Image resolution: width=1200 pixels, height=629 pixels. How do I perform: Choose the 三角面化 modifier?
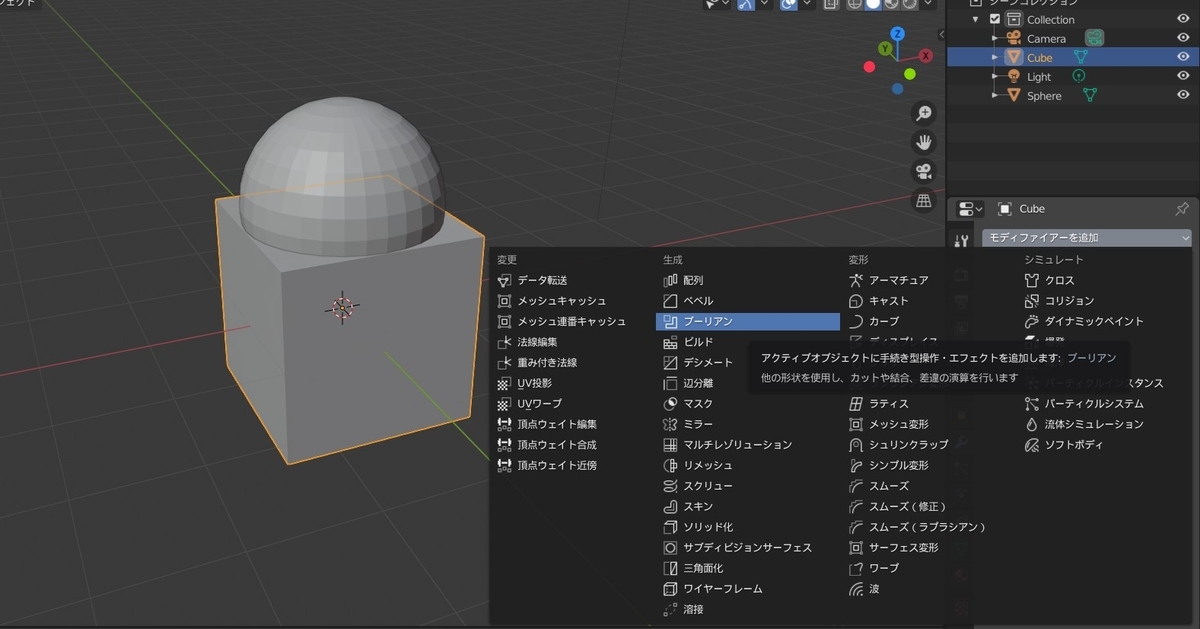click(748, 568)
